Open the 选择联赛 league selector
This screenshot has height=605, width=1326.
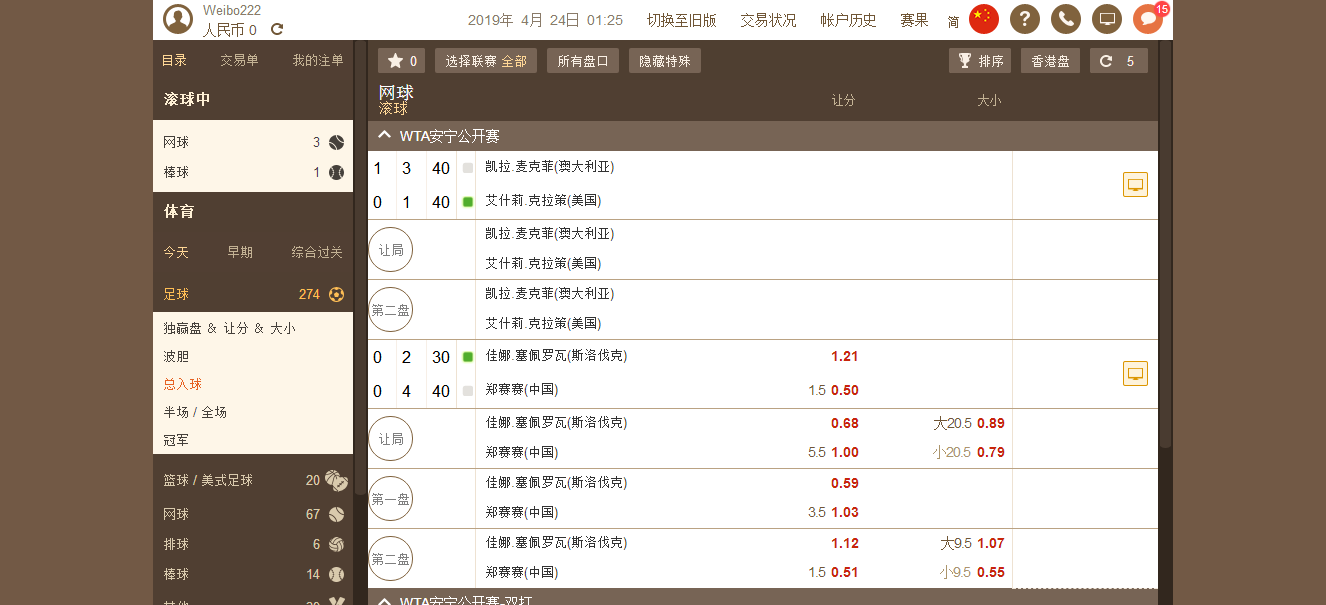click(485, 61)
